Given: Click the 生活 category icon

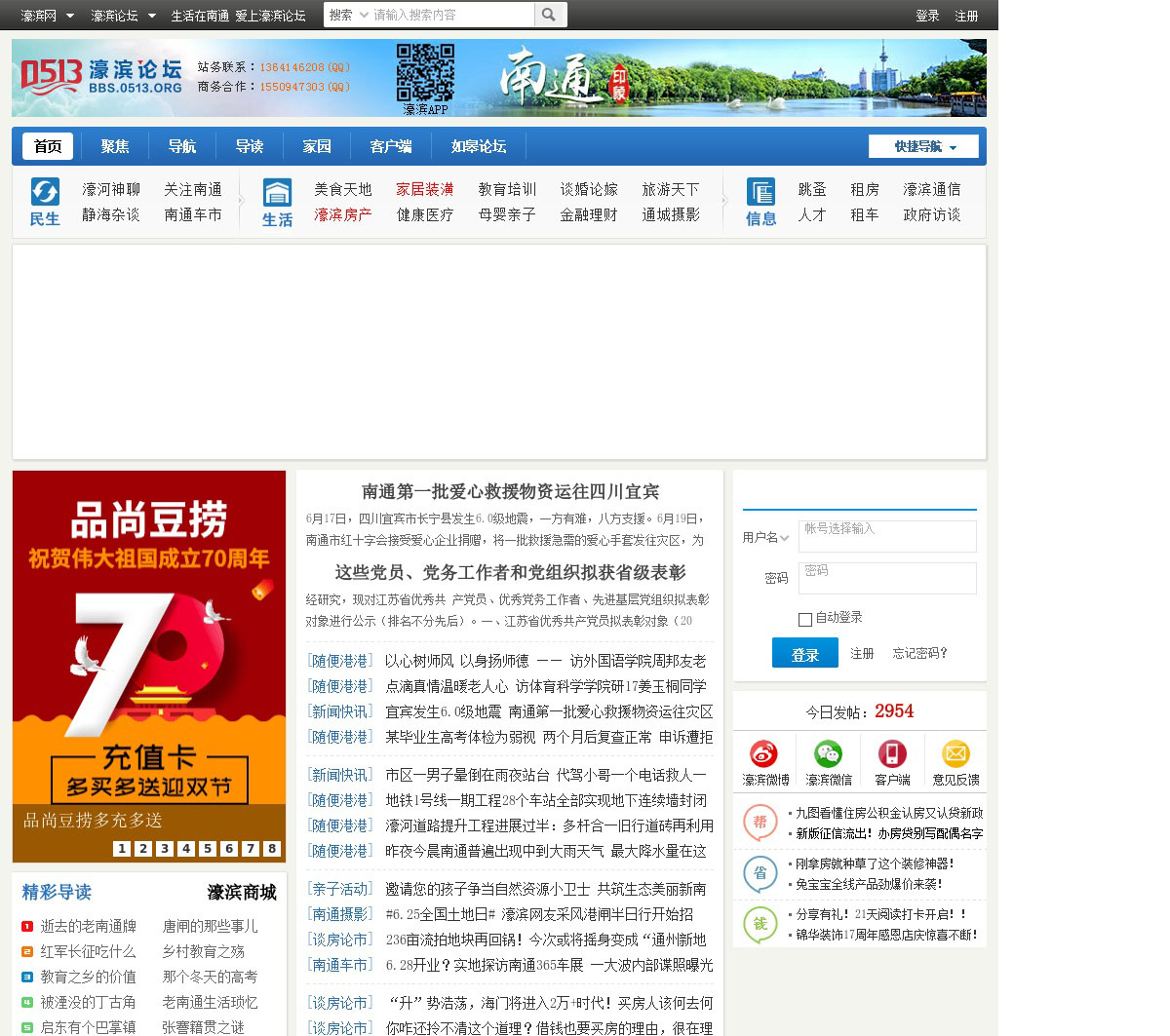Looking at the screenshot, I should (277, 192).
